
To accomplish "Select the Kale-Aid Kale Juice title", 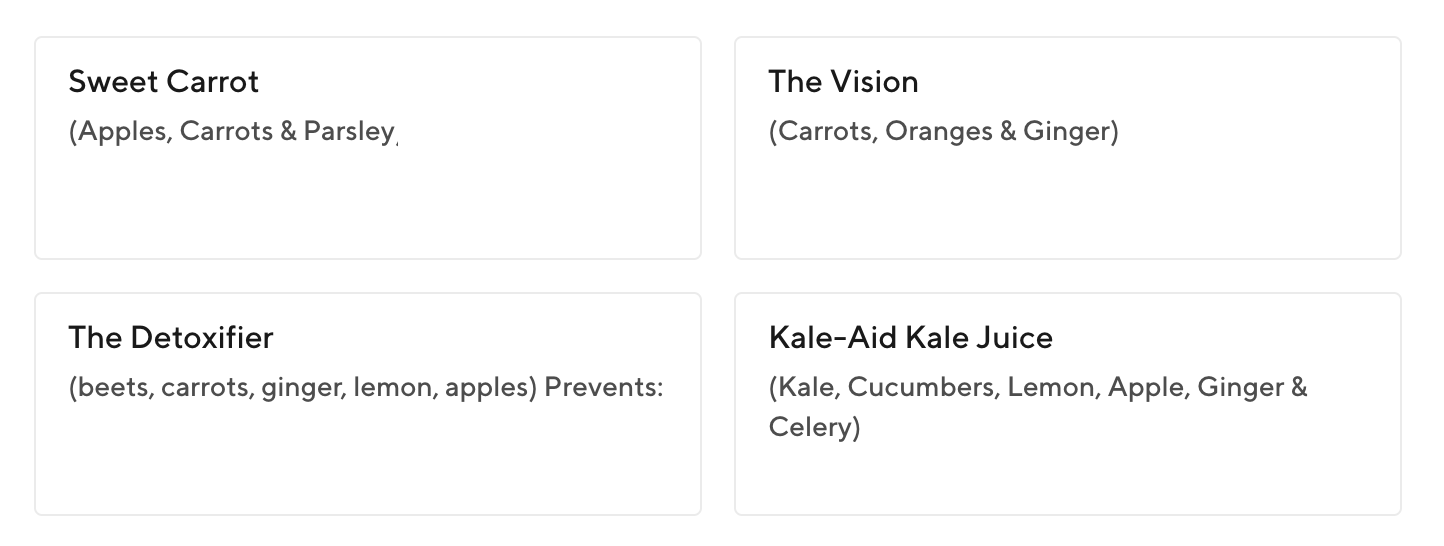I will [910, 338].
